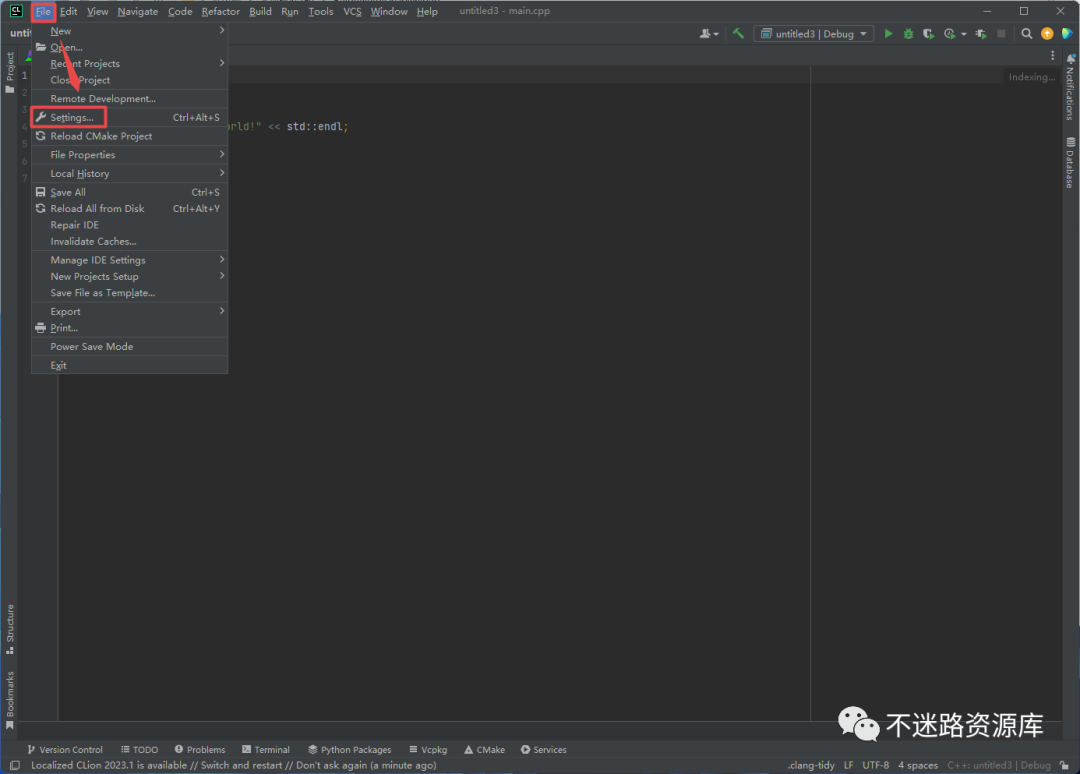The height and width of the screenshot is (774, 1080).
Task: Open the Edit menu
Action: click(x=68, y=11)
